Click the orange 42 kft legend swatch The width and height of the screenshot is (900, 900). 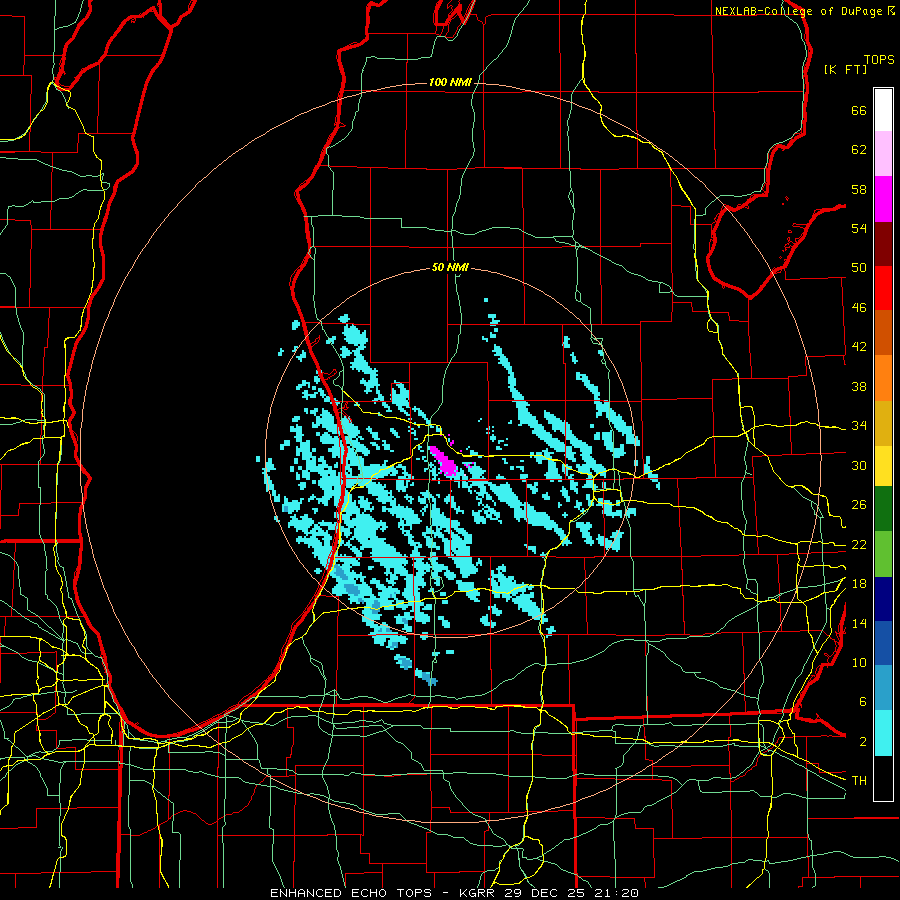pyautogui.click(x=883, y=378)
